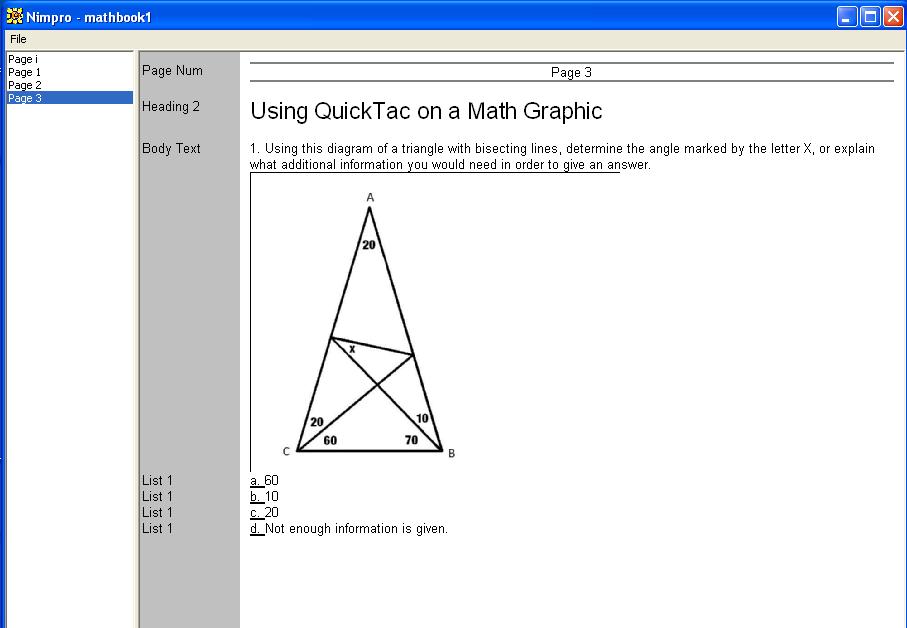Click the 20 angle label at apex A
The image size is (907, 628).
pos(368,245)
